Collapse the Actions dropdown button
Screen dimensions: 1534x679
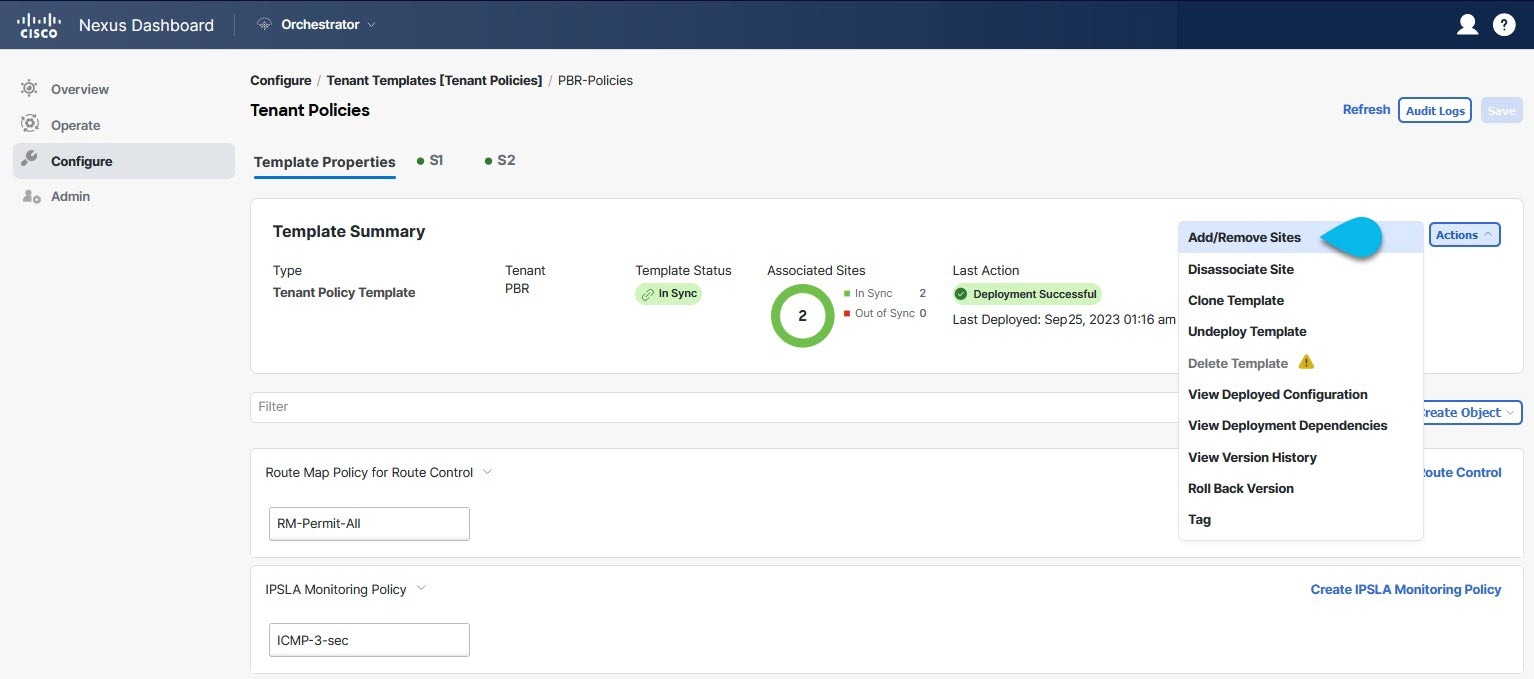coord(1464,235)
